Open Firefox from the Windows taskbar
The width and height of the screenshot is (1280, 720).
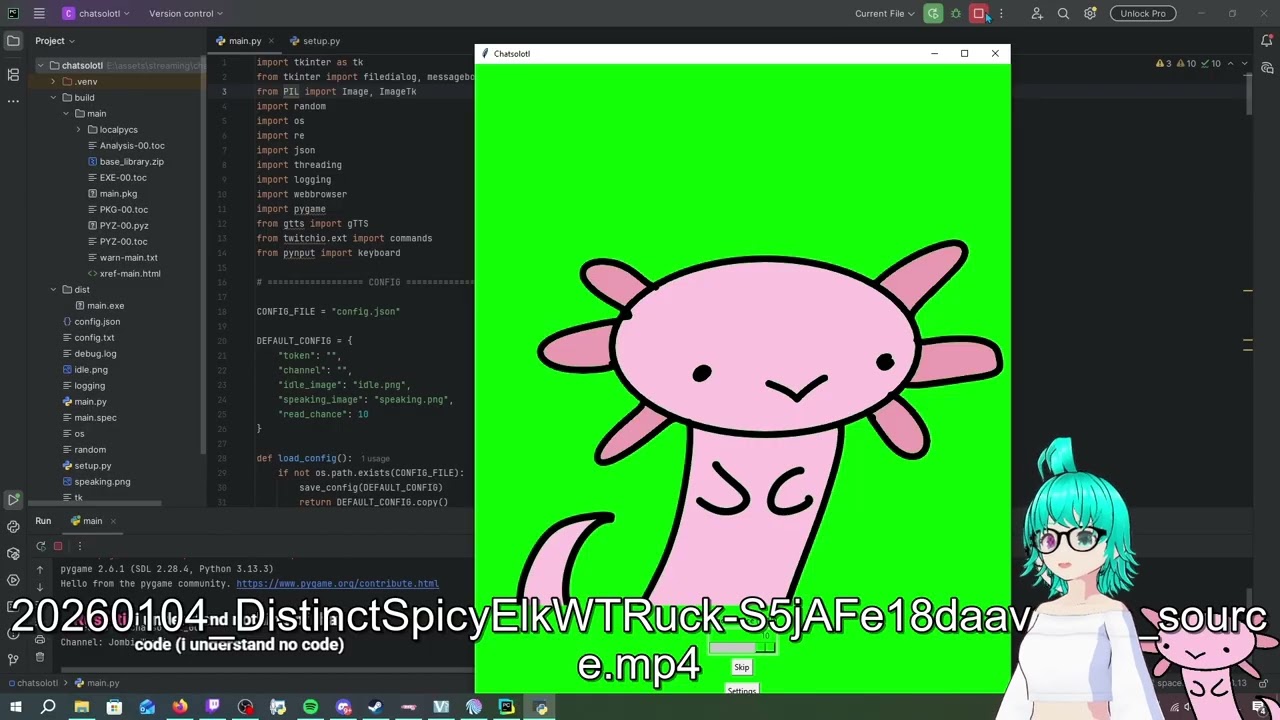(x=180, y=707)
